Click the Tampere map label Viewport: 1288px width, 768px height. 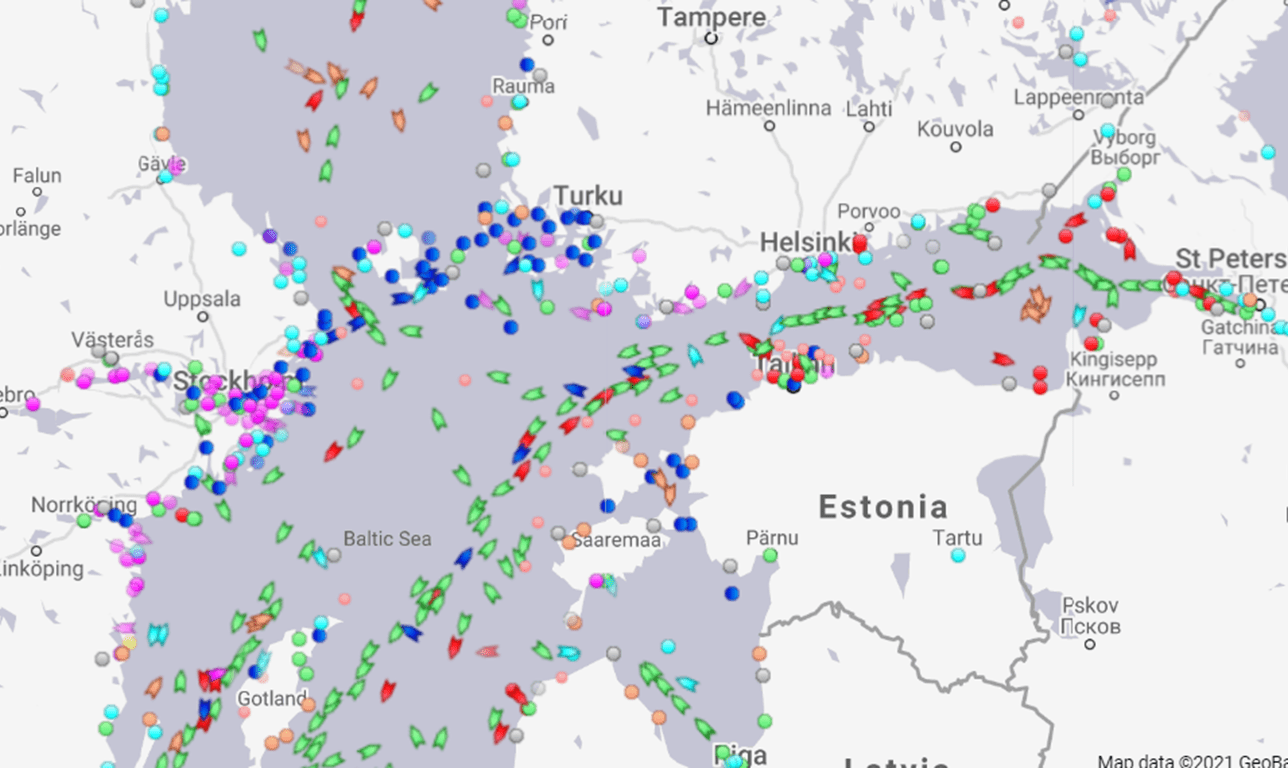tap(712, 17)
